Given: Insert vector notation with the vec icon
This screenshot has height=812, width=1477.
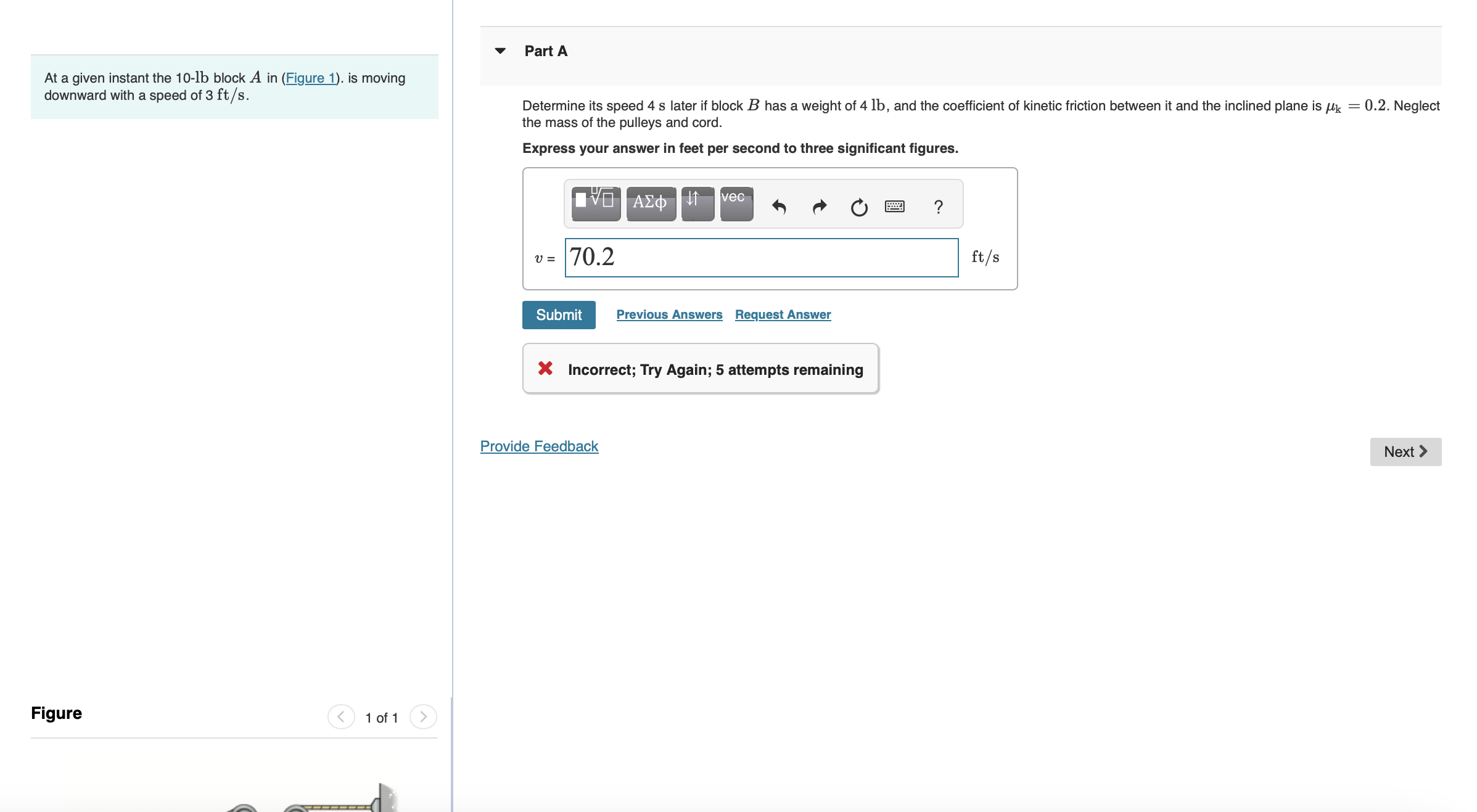Looking at the screenshot, I should 736,203.
